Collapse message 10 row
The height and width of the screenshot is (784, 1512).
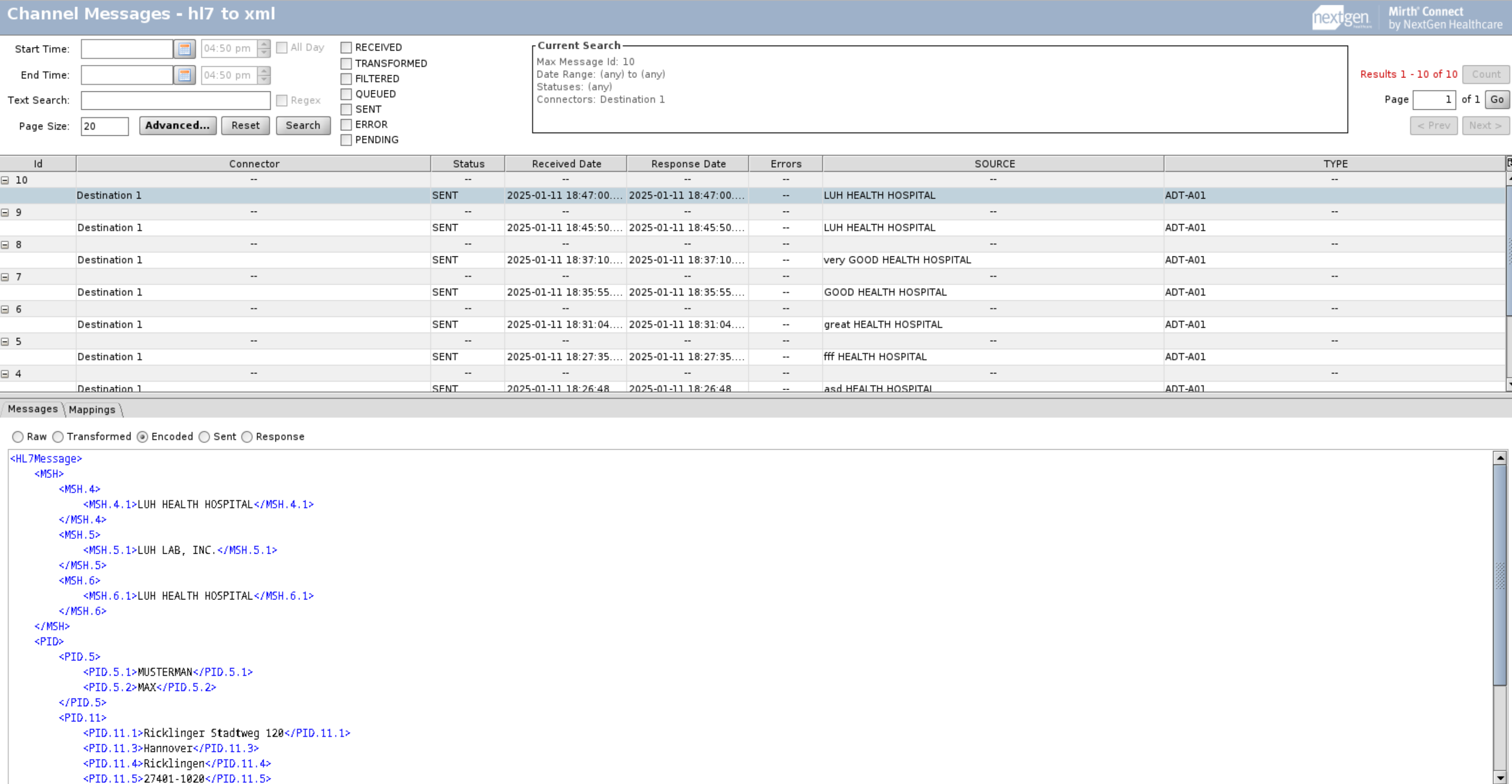pos(5,180)
